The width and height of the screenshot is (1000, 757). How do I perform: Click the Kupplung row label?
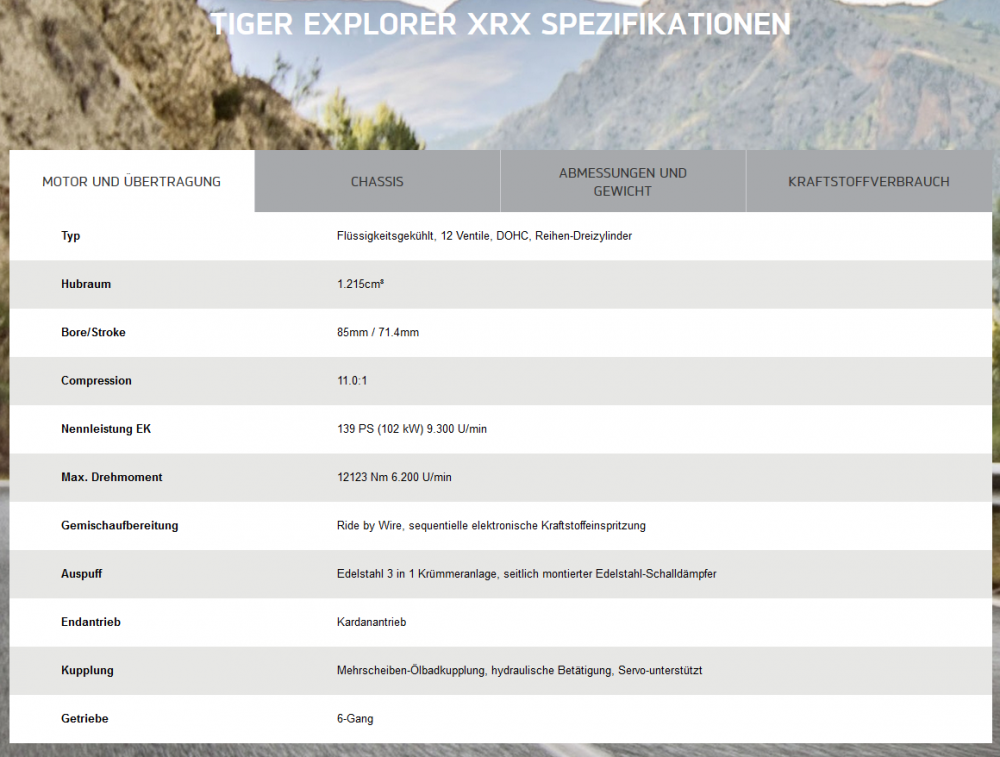click(x=87, y=670)
